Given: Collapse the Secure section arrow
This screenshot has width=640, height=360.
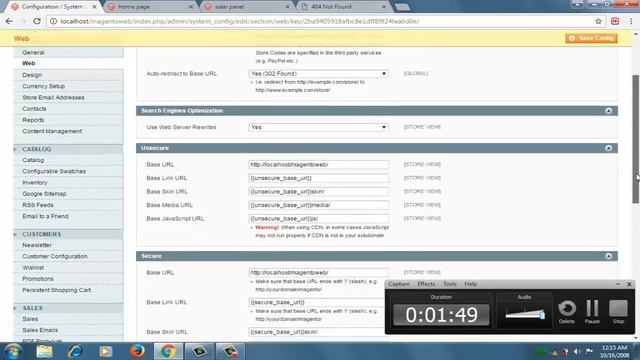Looking at the screenshot, I should pyautogui.click(x=608, y=256).
